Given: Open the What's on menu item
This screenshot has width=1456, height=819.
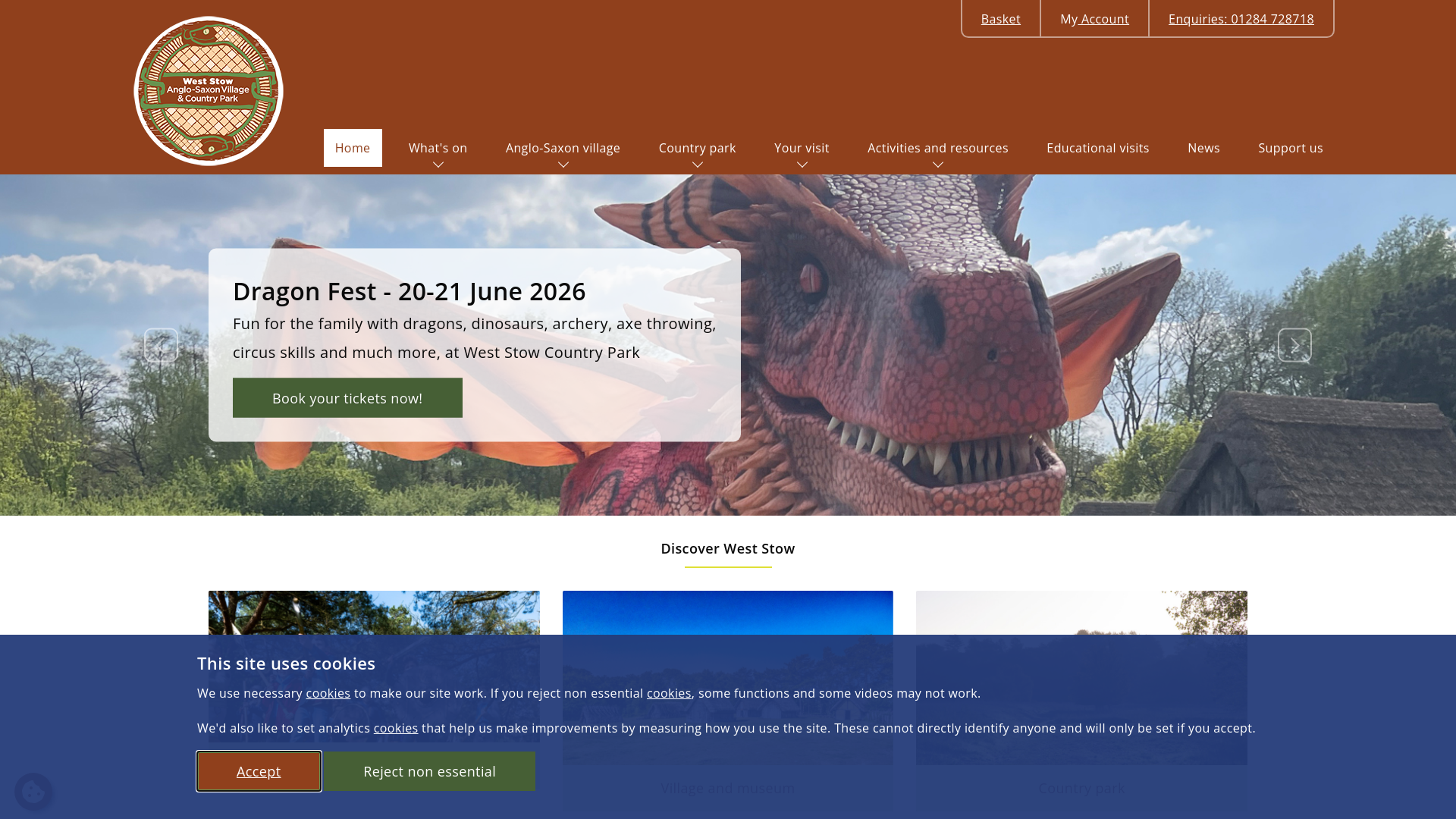Looking at the screenshot, I should tap(438, 148).
